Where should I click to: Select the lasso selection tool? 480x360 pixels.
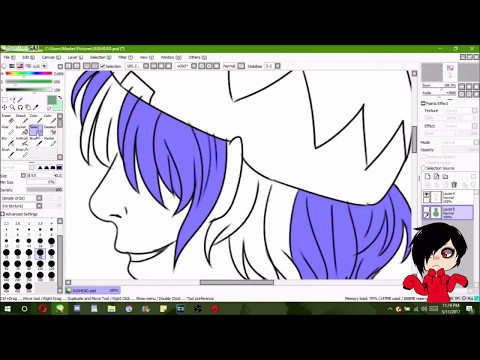[x=12, y=100]
